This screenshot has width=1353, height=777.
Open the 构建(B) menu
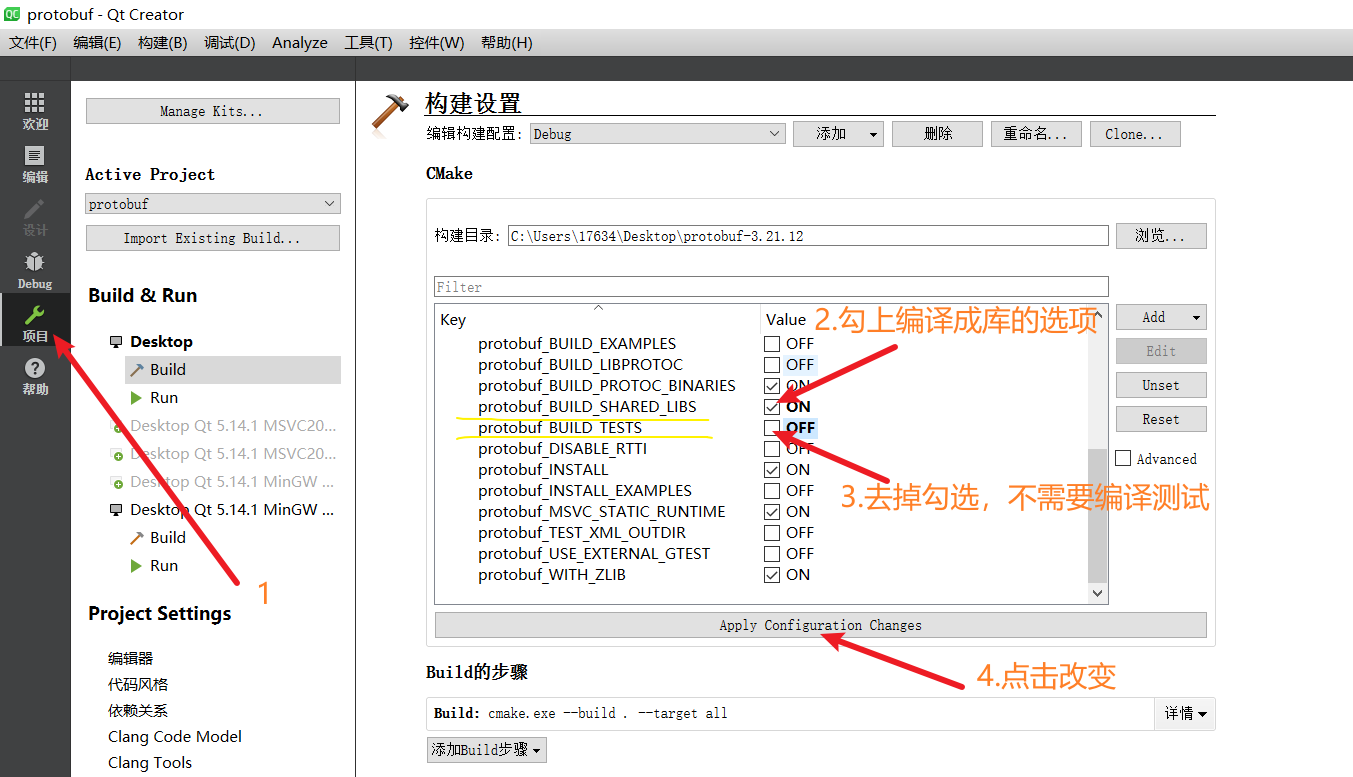point(162,43)
